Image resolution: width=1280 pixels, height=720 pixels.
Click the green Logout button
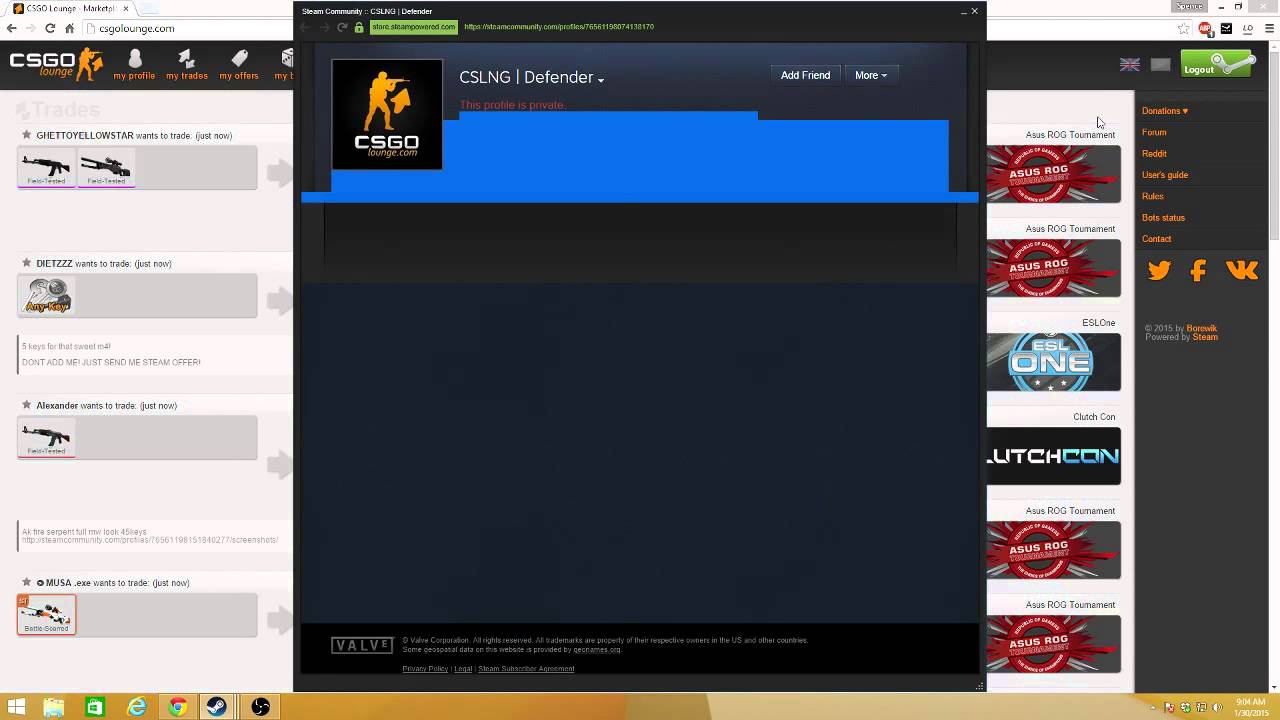(x=1217, y=64)
